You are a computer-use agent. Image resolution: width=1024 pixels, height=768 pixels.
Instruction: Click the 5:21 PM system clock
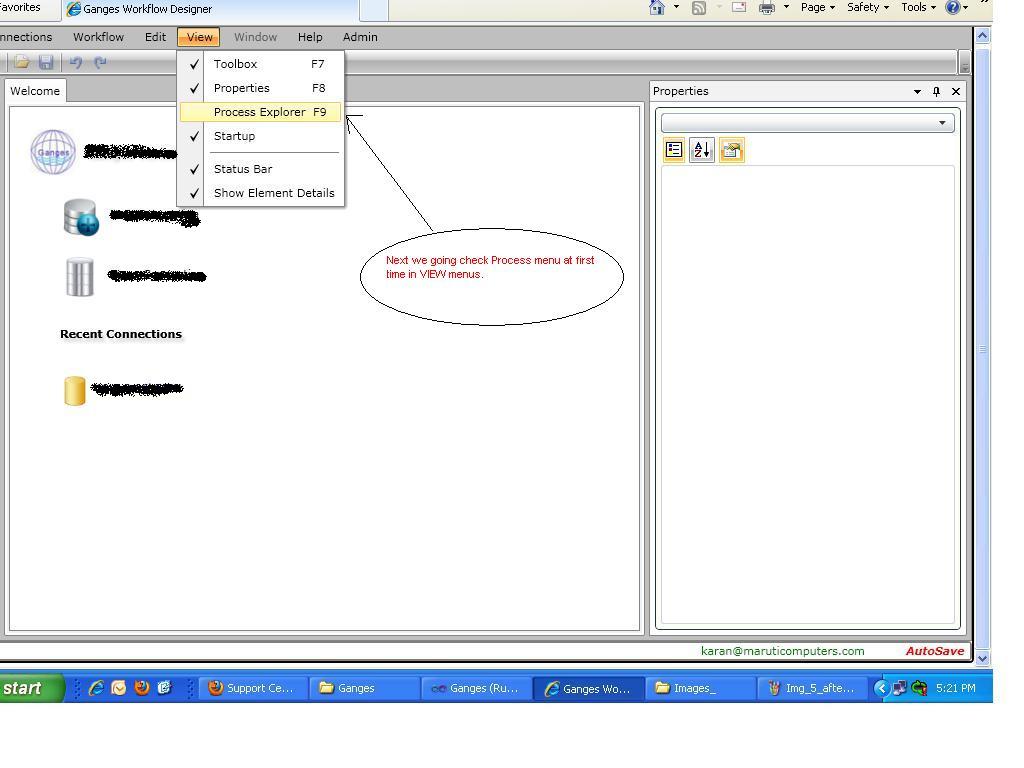point(955,688)
